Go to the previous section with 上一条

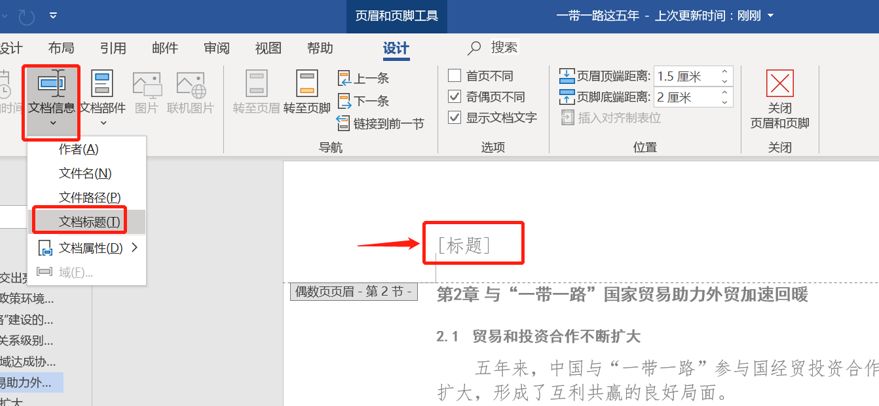(x=363, y=78)
